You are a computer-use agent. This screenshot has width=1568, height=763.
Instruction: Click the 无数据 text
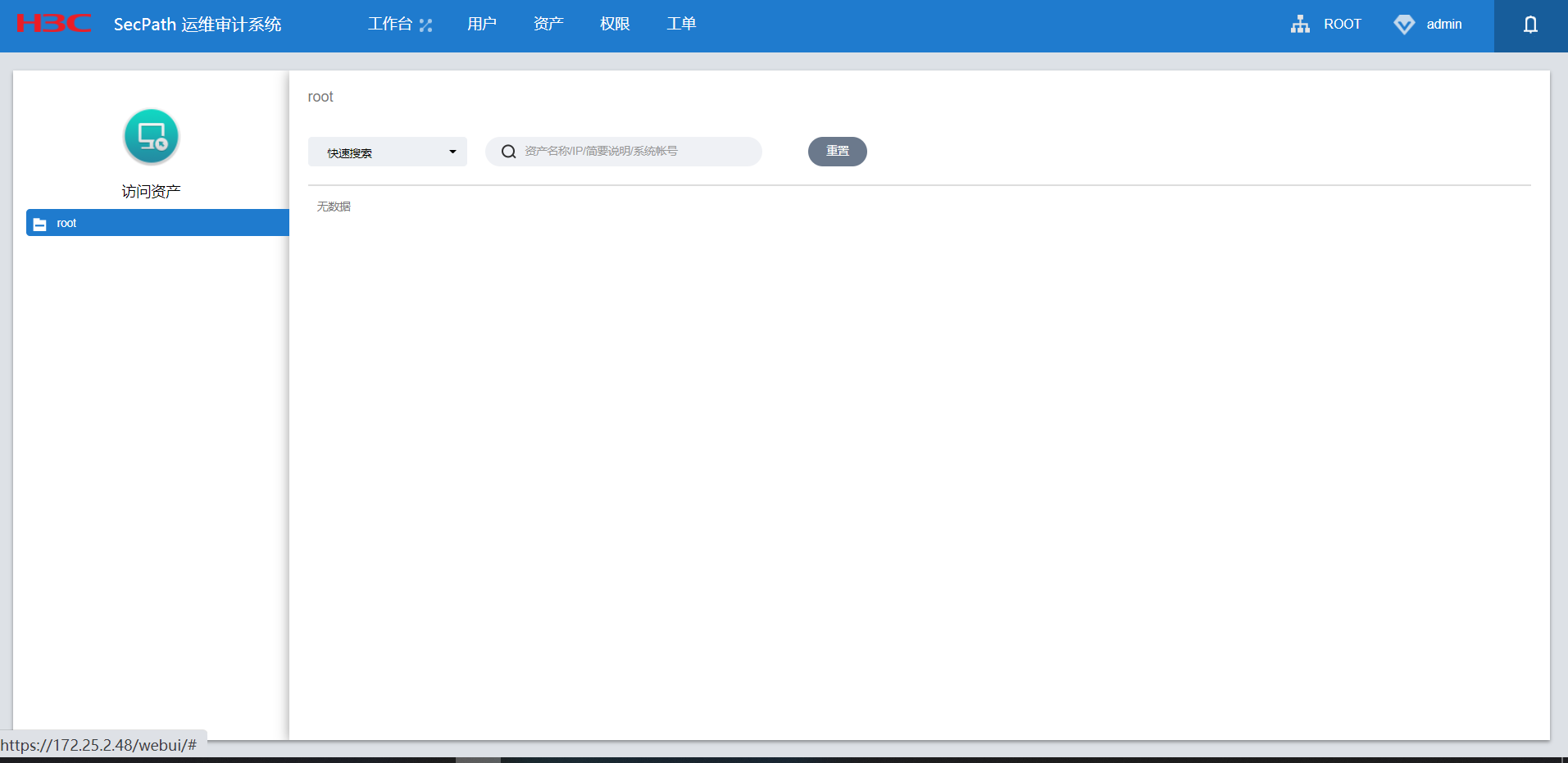point(334,207)
